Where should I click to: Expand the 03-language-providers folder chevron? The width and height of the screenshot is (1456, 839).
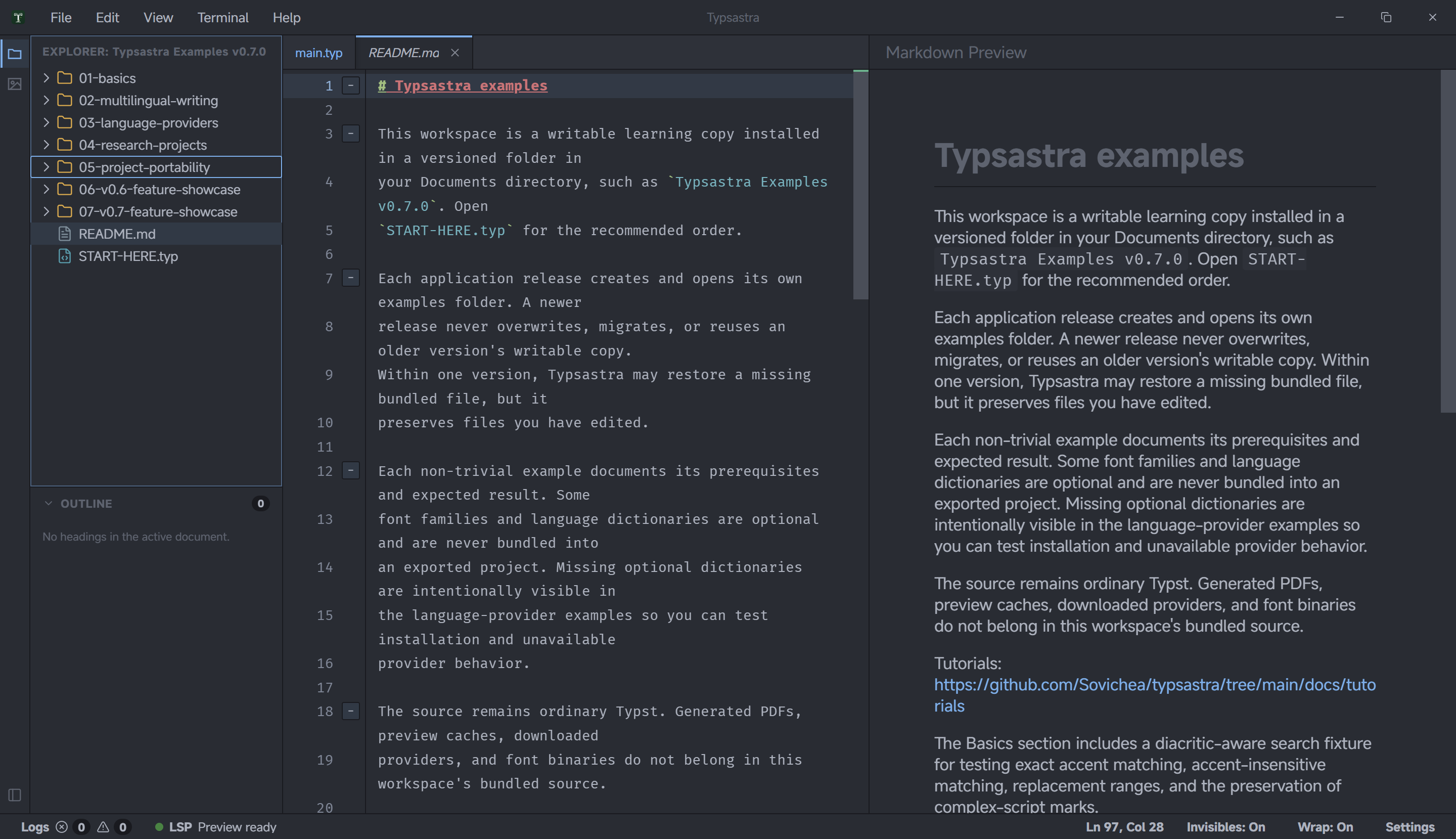(x=47, y=122)
